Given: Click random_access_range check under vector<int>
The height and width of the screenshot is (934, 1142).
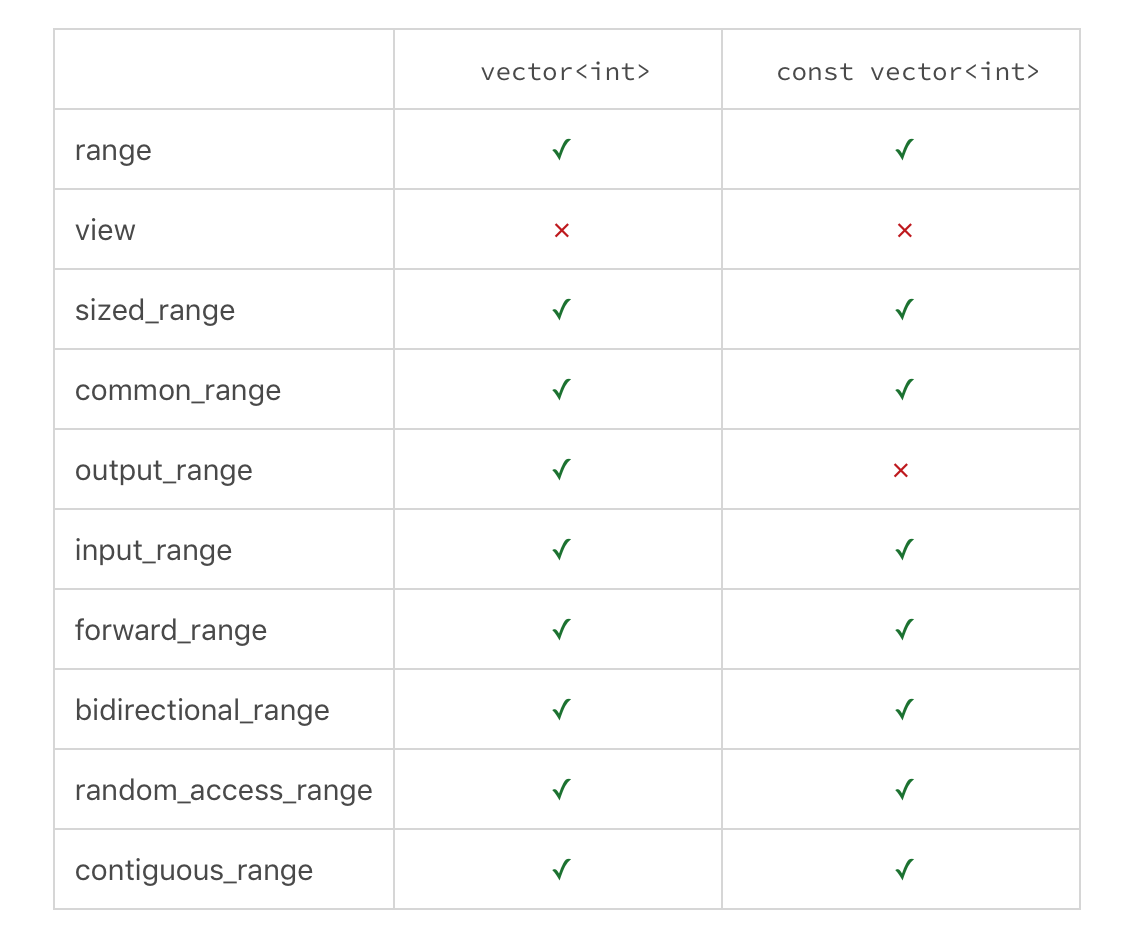Looking at the screenshot, I should point(561,790).
